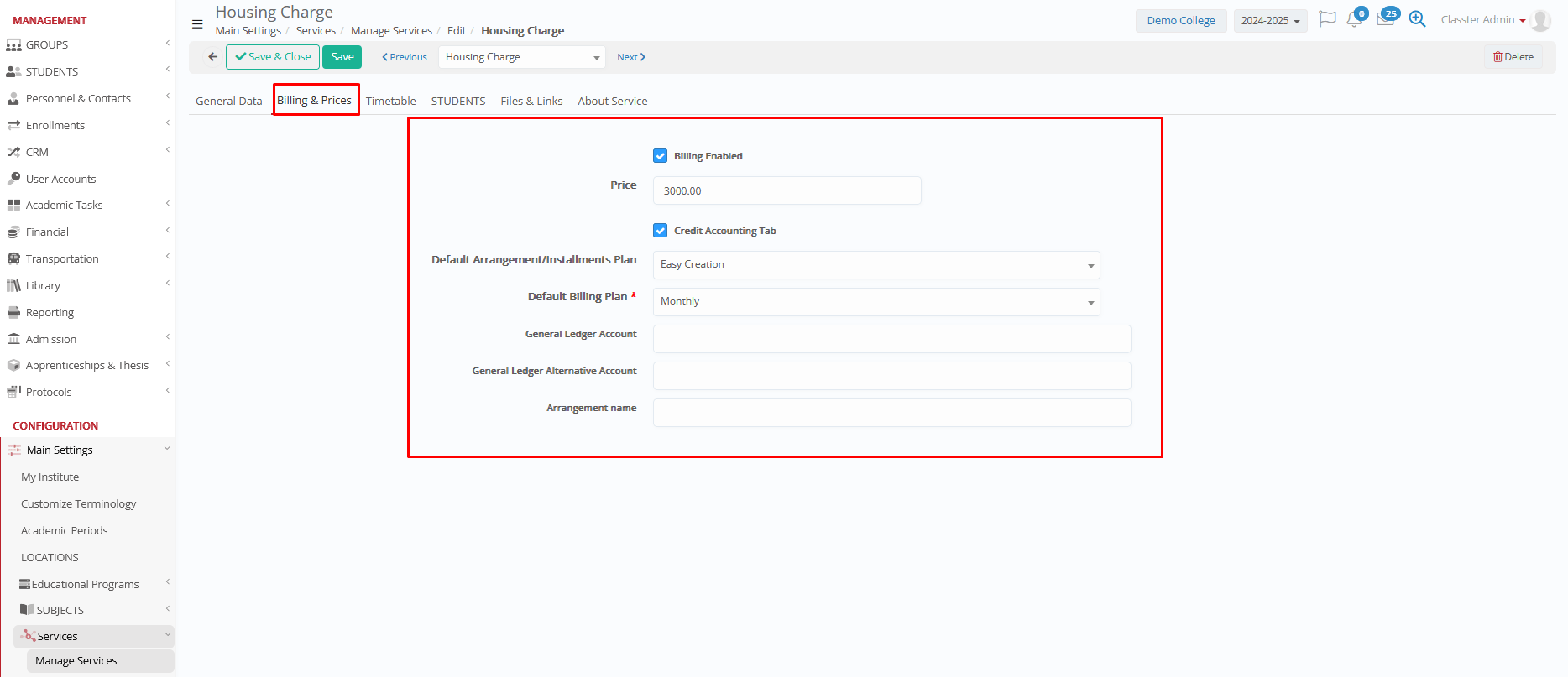Click the hamburger menu icon
The height and width of the screenshot is (677, 1568).
(197, 24)
